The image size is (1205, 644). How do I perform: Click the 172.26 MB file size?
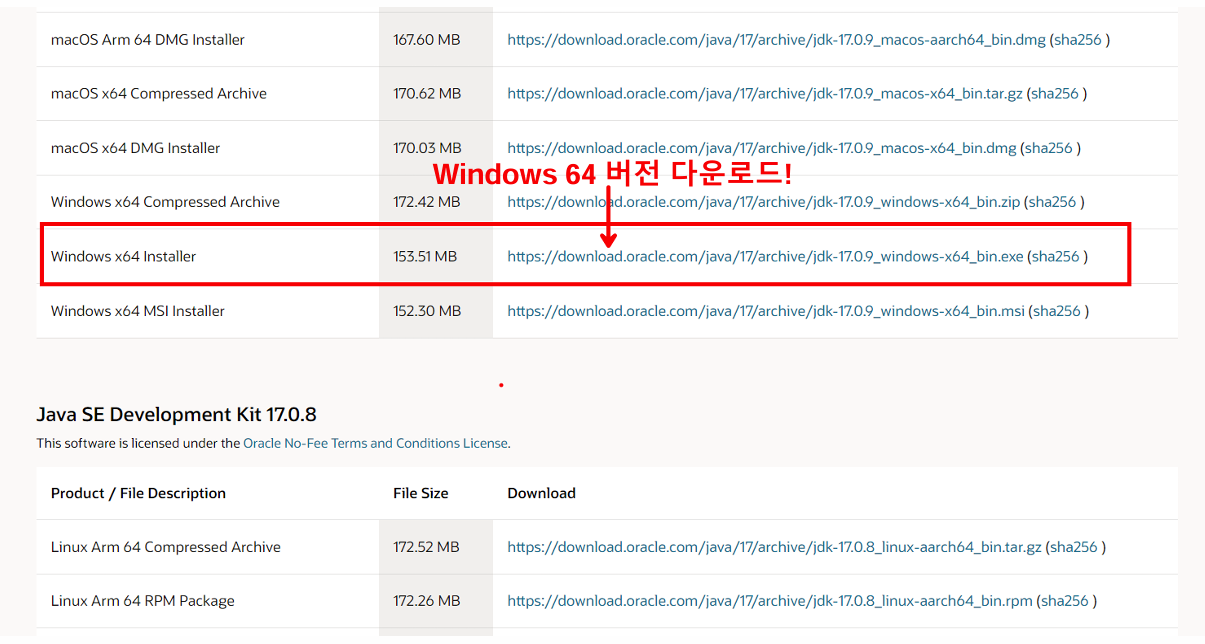pos(427,601)
